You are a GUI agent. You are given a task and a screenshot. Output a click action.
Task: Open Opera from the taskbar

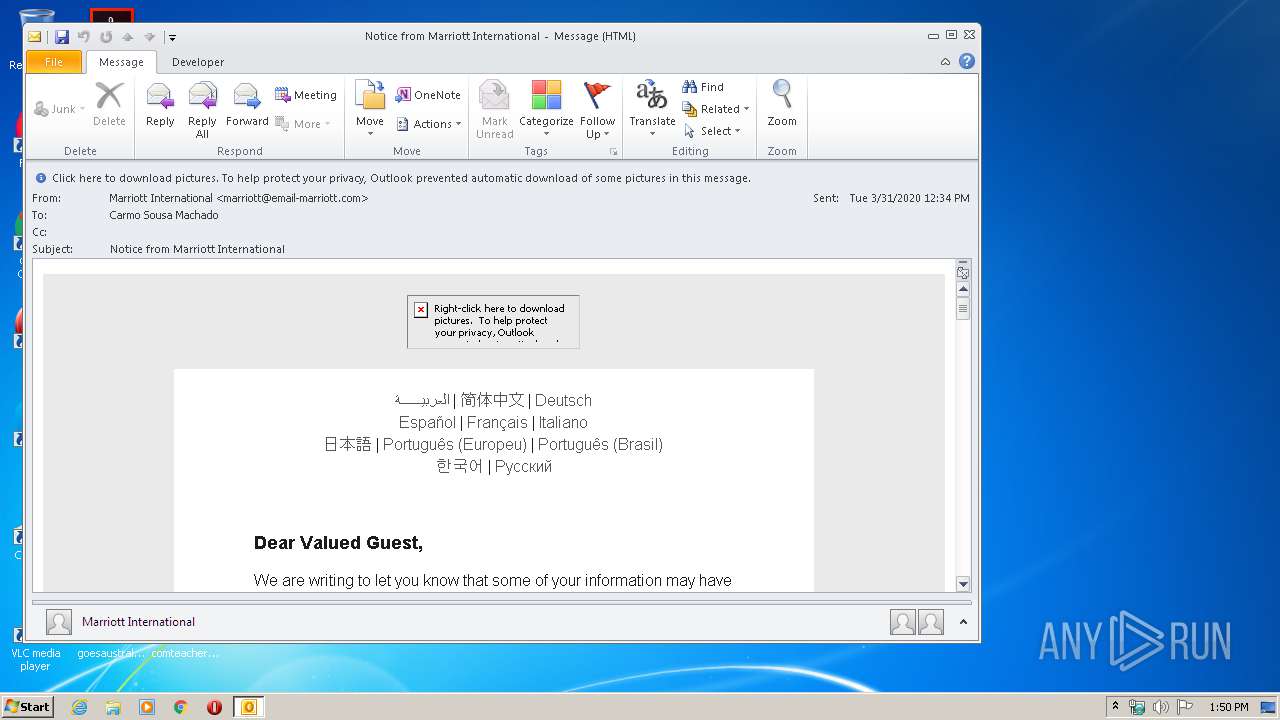click(214, 707)
